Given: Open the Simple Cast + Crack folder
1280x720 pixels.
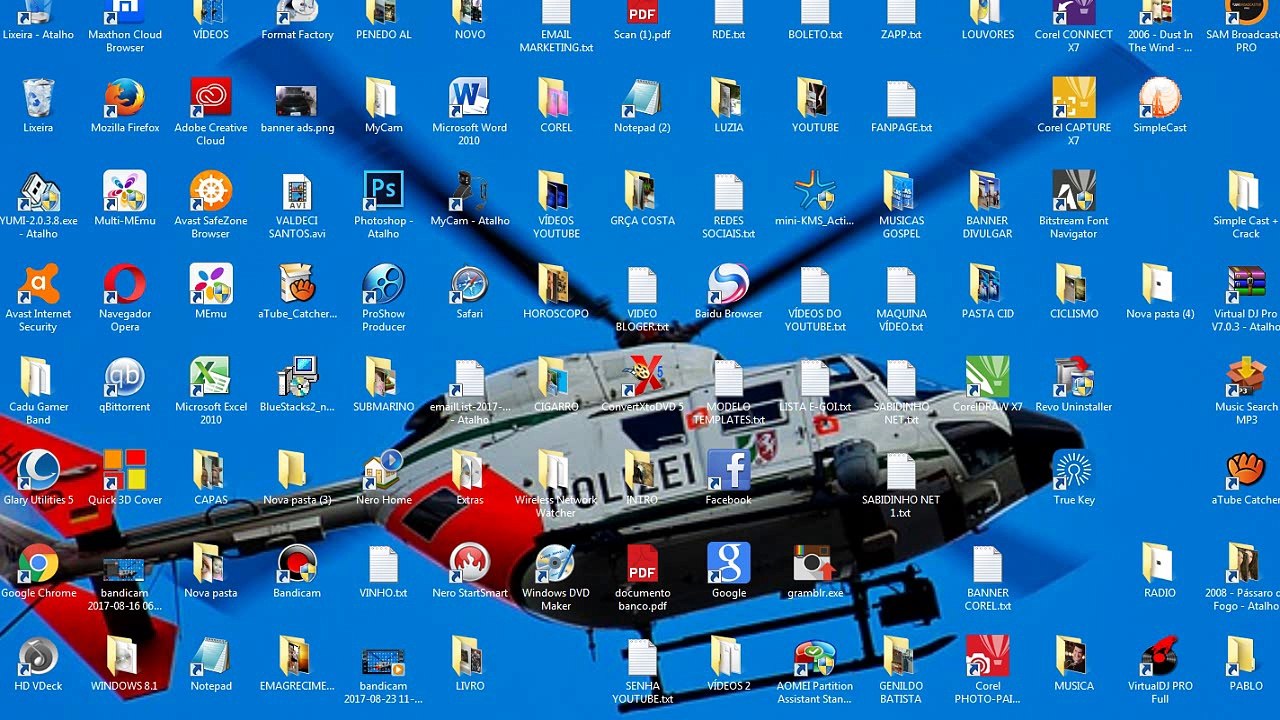Looking at the screenshot, I should pyautogui.click(x=1246, y=192).
